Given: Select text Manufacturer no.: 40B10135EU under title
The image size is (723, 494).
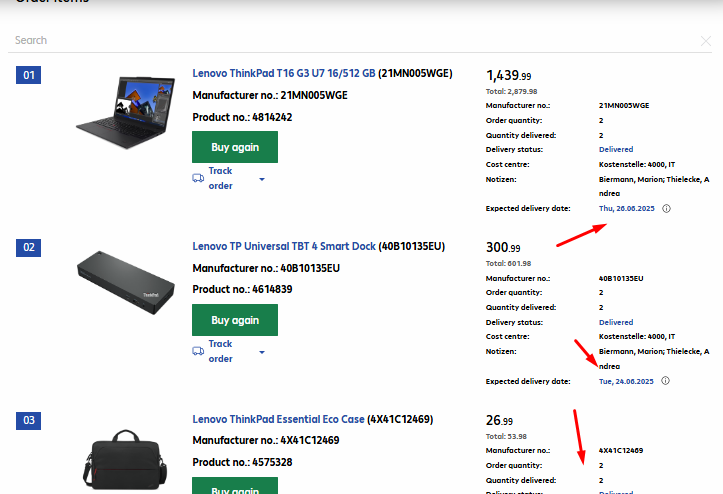Looking at the screenshot, I should tap(266, 268).
